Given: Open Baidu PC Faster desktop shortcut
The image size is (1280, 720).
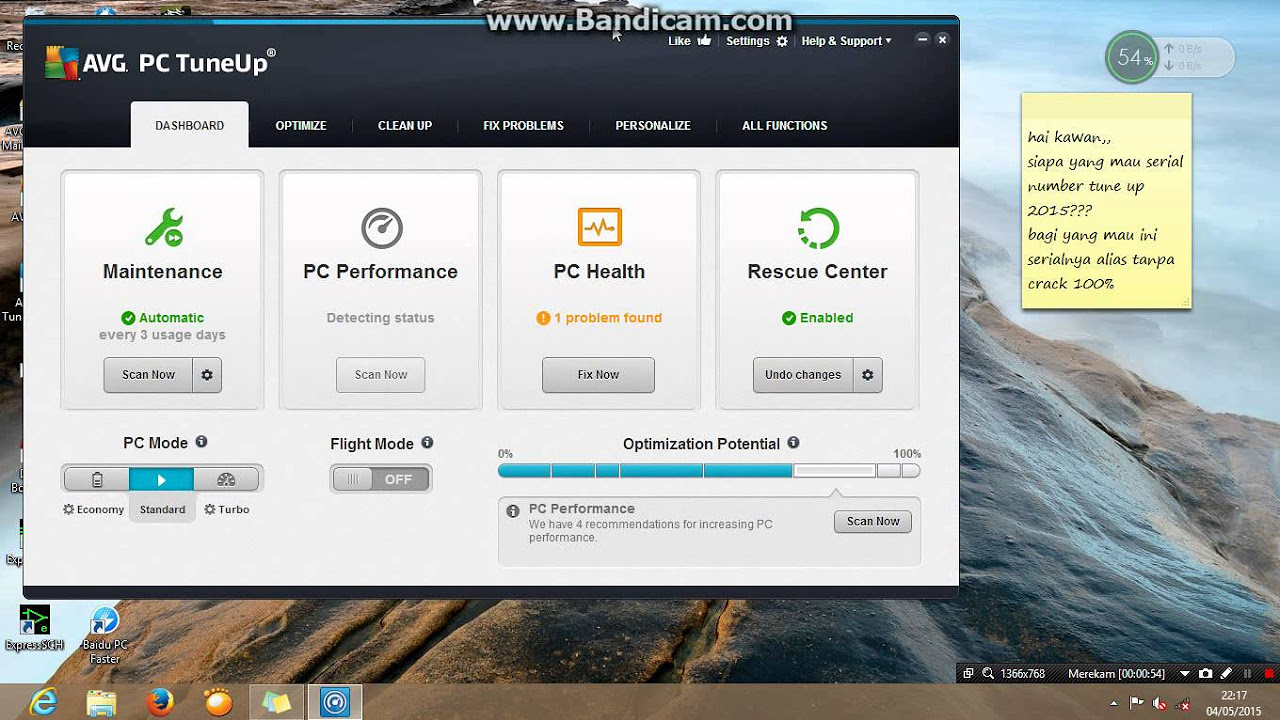Looking at the screenshot, I should 105,636.
